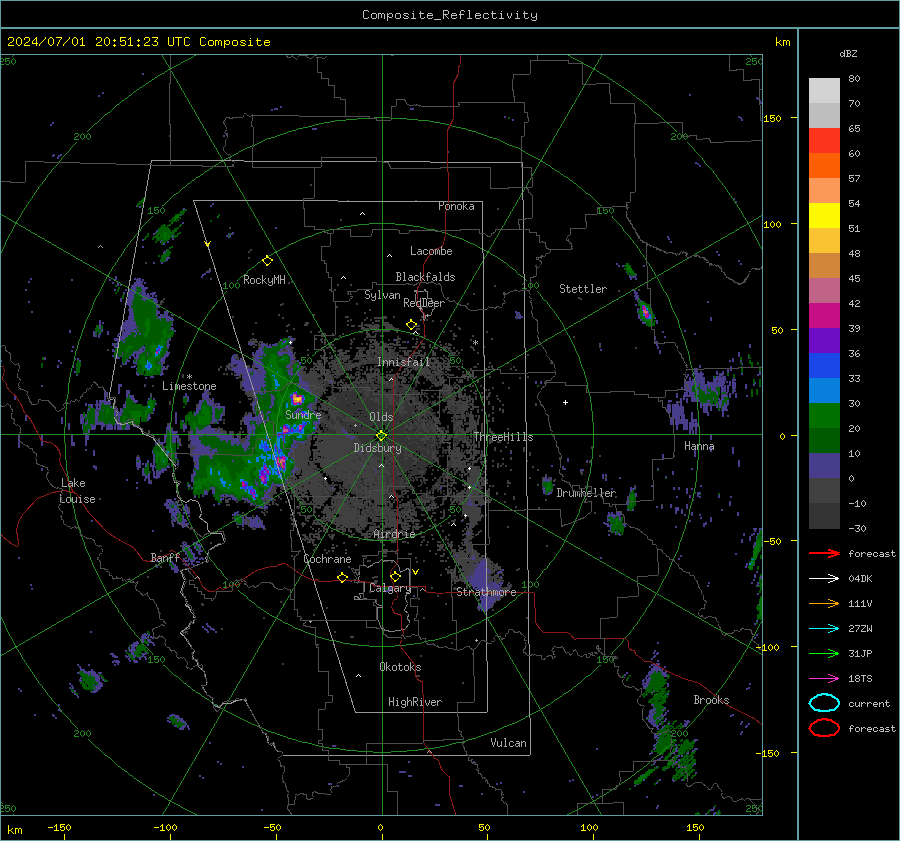Click the yellow diamond marker above Calgary
The width and height of the screenshot is (900, 841).
395,576
